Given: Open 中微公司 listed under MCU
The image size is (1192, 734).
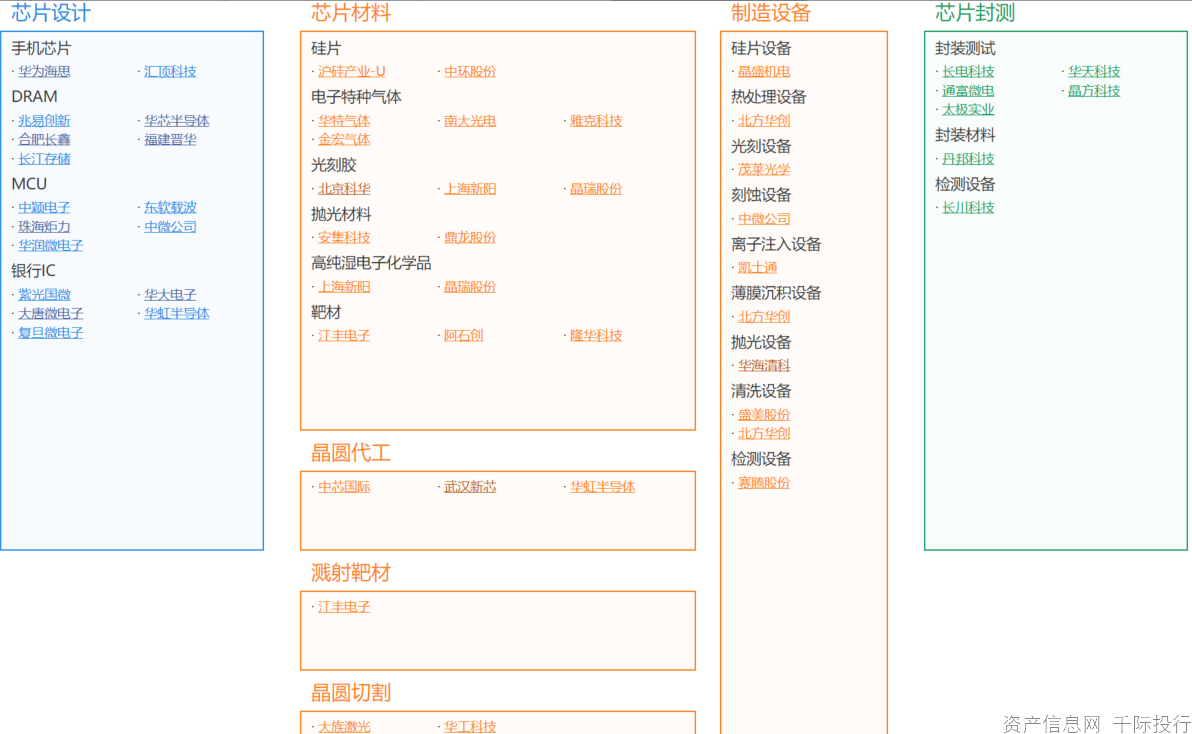Looking at the screenshot, I should (170, 226).
